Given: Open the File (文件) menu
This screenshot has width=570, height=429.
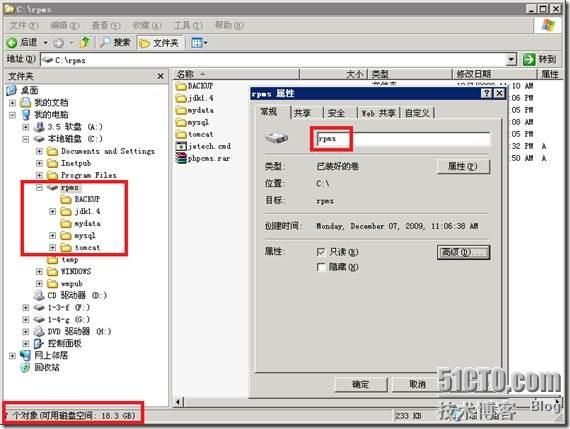Looking at the screenshot, I should pos(23,25).
